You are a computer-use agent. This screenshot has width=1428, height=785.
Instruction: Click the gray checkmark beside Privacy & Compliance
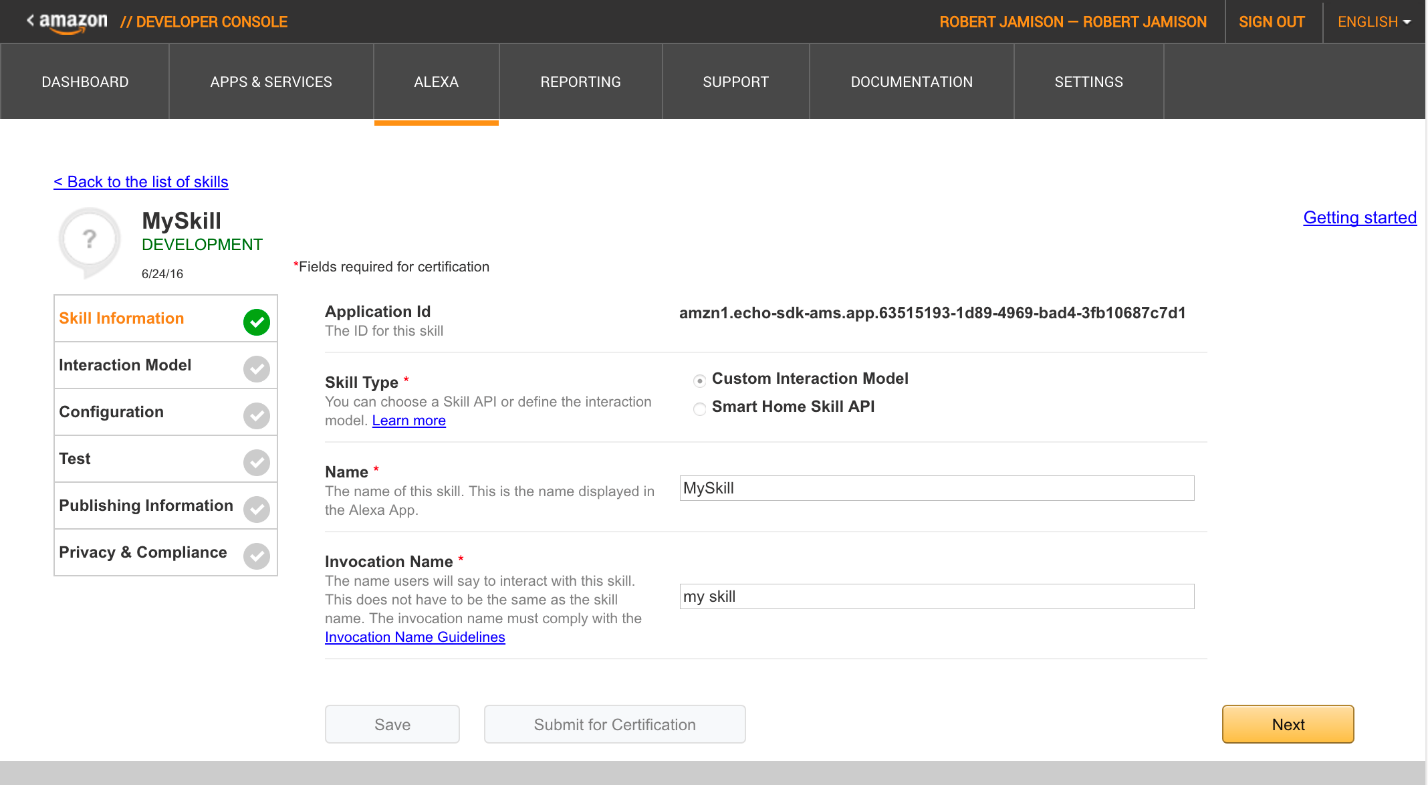coord(257,556)
